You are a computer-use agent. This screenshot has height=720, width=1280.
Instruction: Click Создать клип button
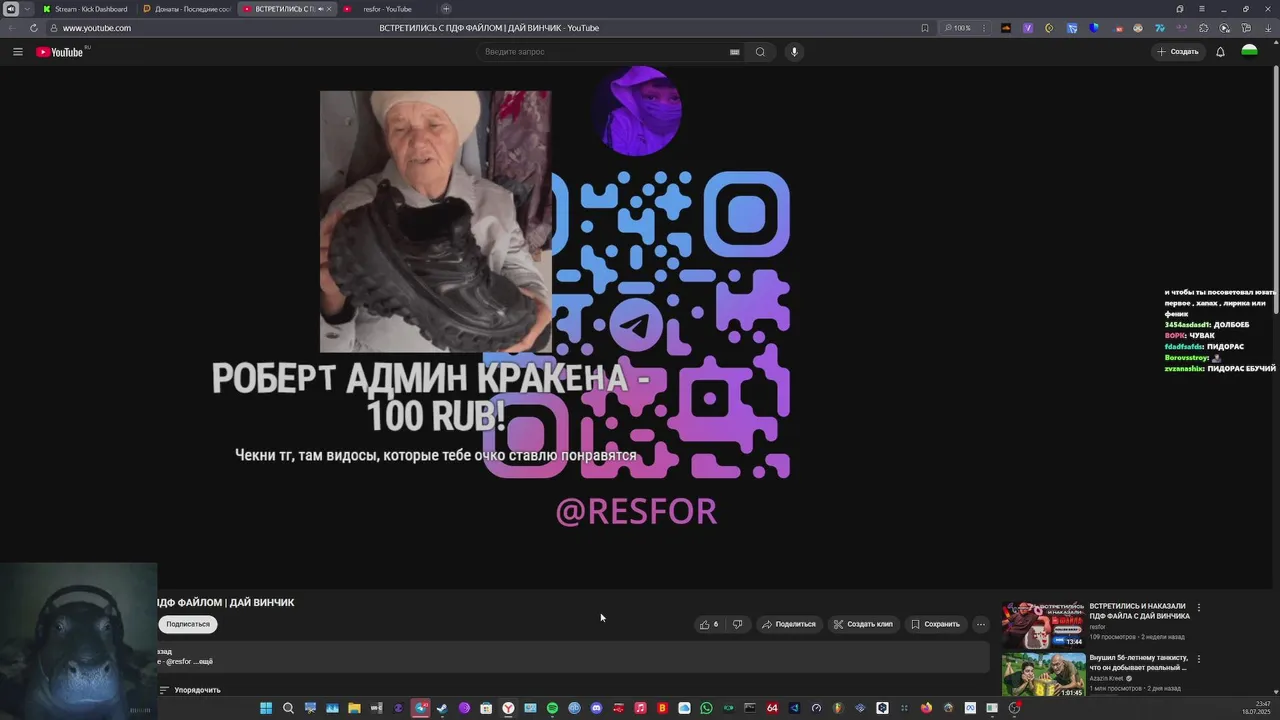[863, 624]
